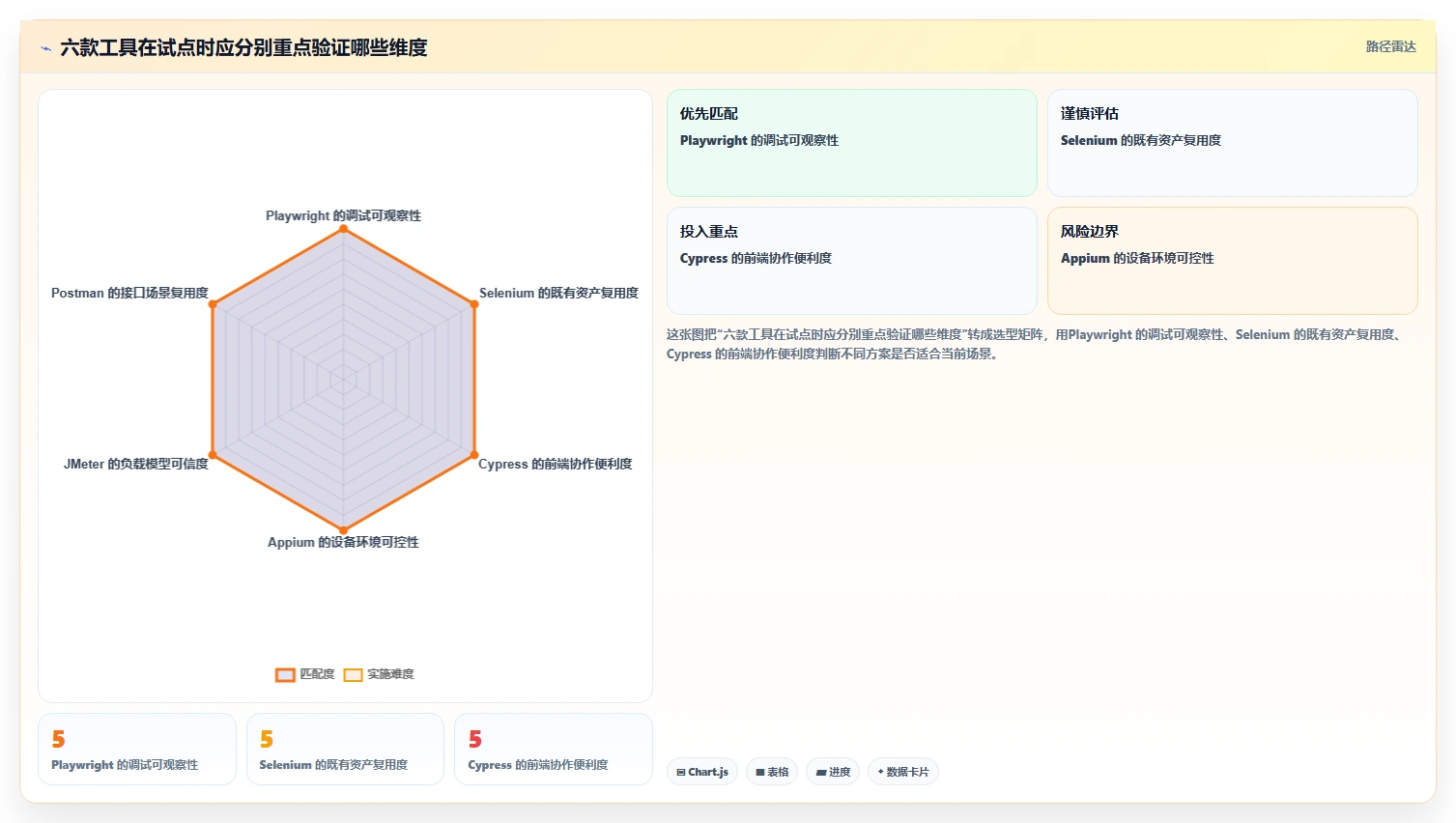Click the Playwright 的调试可观察性 axis label

click(343, 215)
